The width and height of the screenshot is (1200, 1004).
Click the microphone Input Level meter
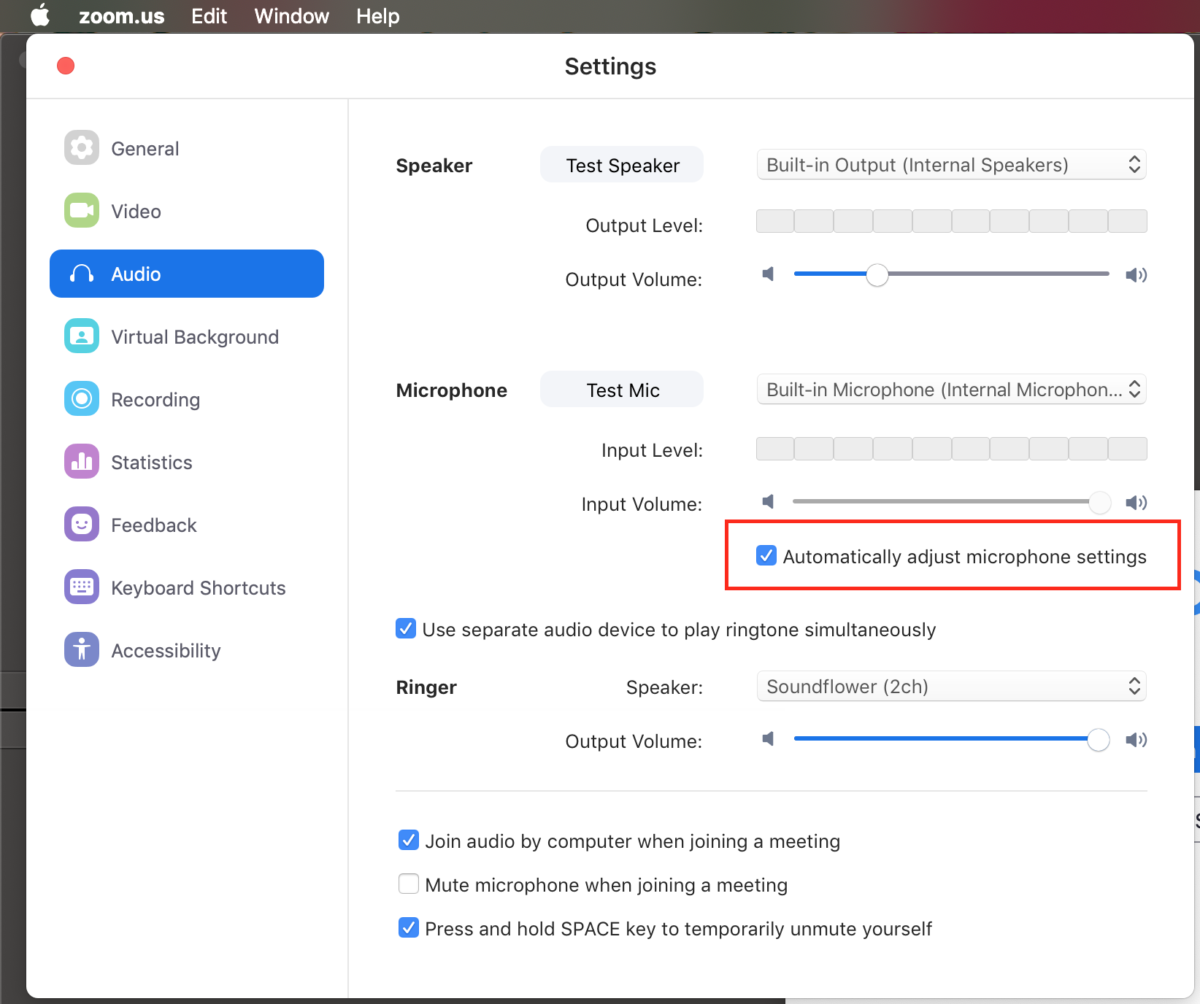coord(951,448)
